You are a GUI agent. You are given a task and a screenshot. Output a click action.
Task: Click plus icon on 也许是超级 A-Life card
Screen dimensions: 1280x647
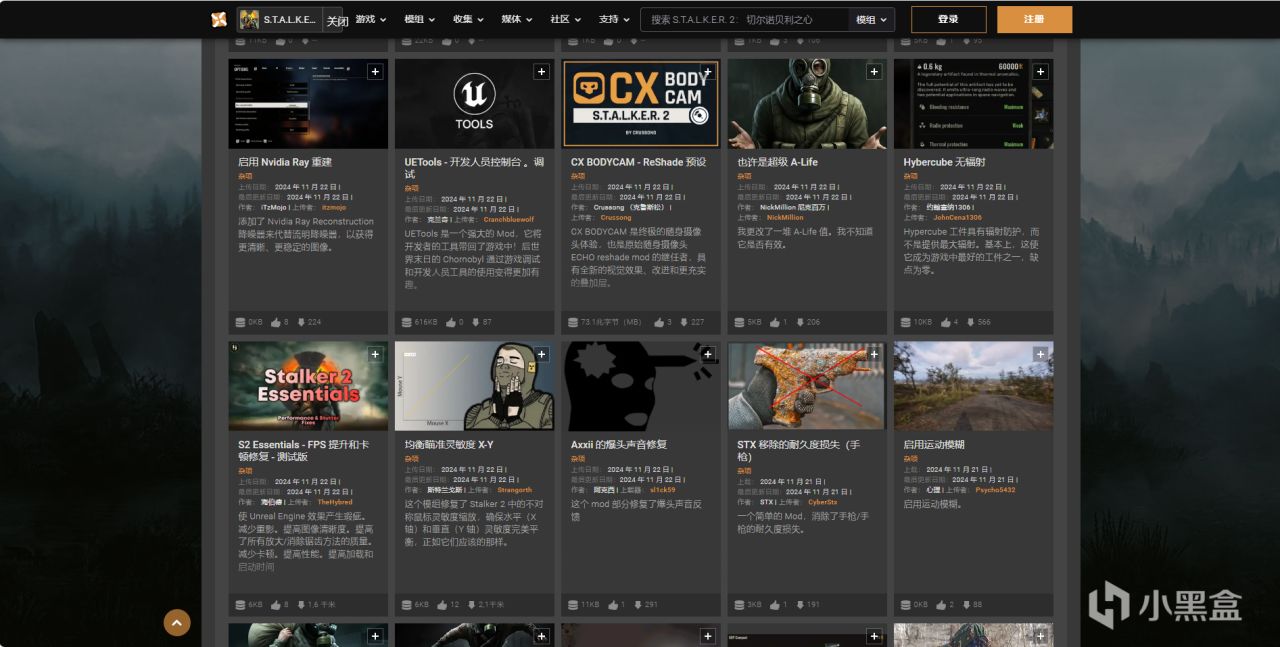874,72
